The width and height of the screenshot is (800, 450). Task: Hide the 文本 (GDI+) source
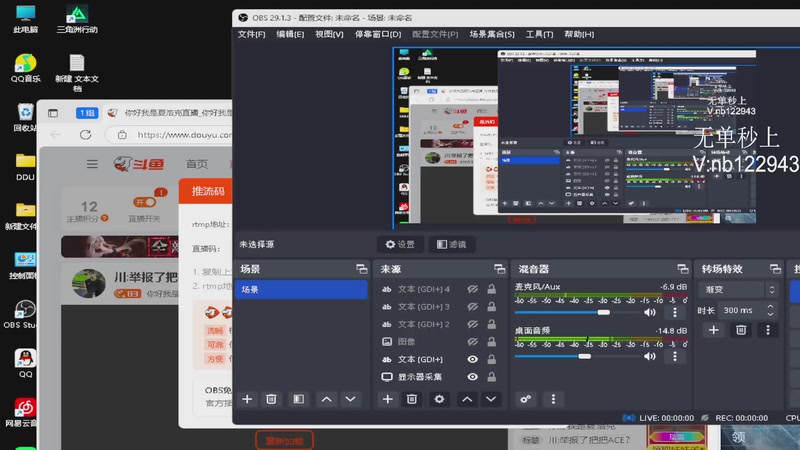click(x=472, y=359)
